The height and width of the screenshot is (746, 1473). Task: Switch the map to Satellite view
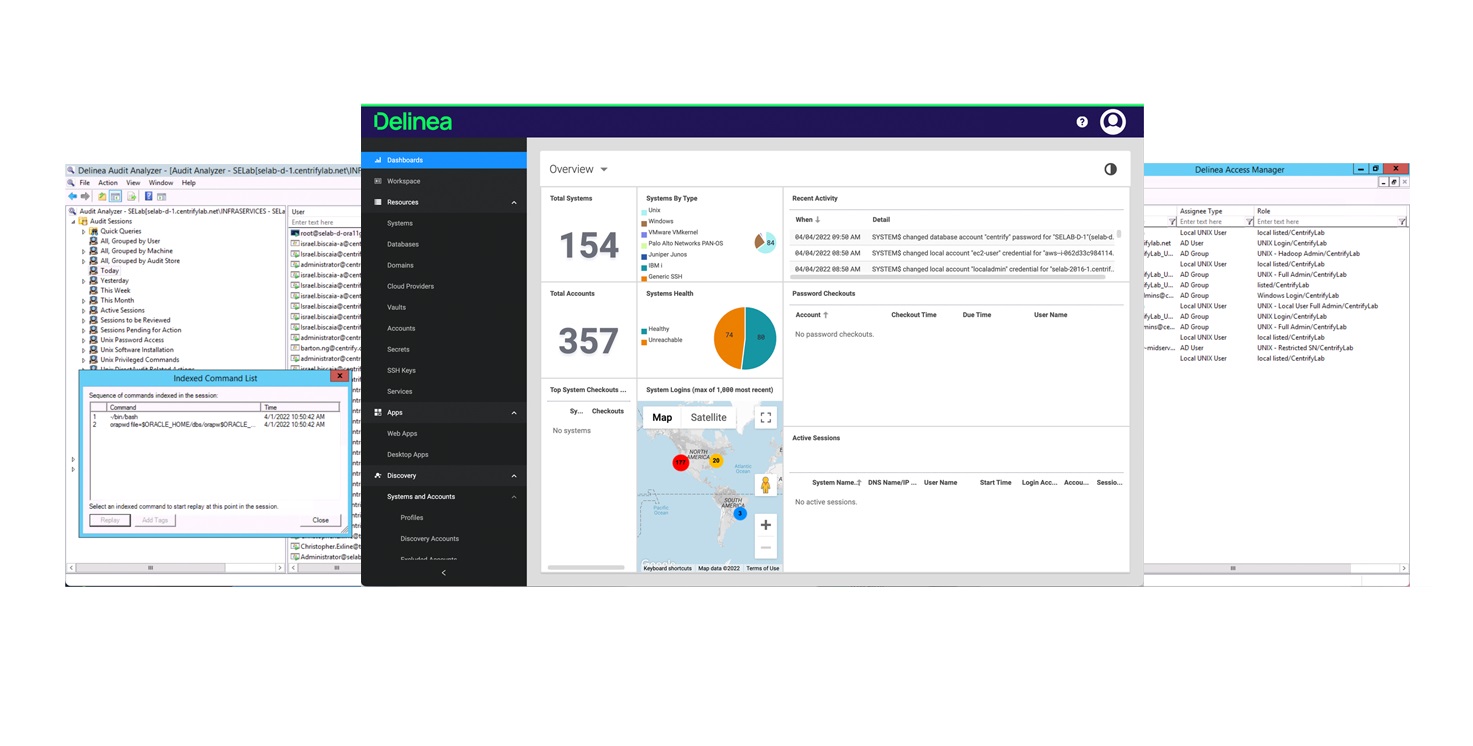(709, 418)
